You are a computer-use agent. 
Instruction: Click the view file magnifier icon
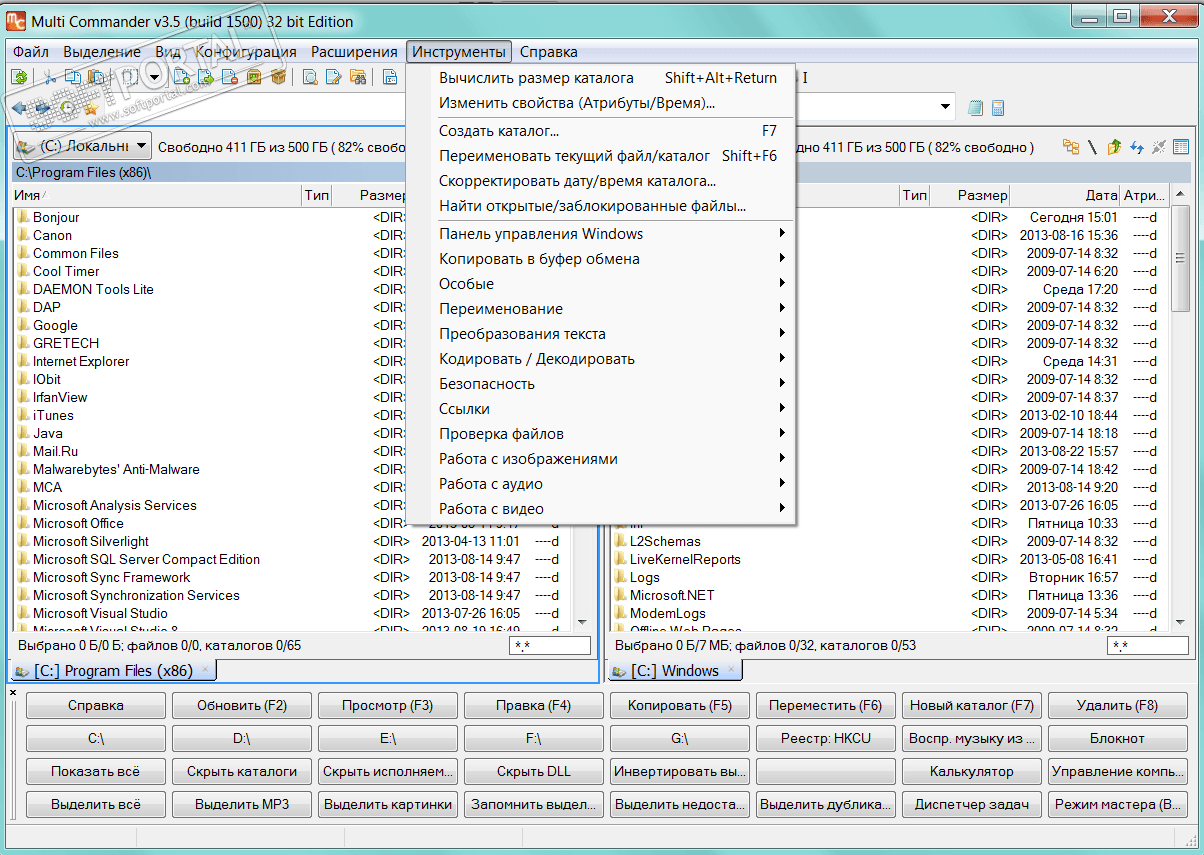[x=310, y=78]
